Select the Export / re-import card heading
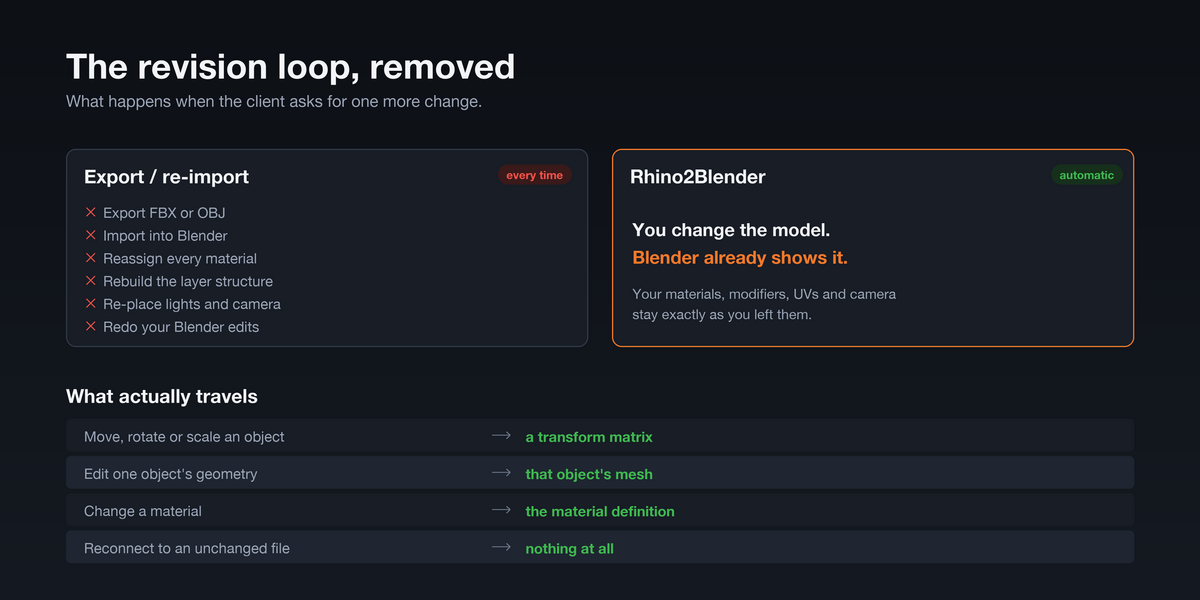Image resolution: width=1200 pixels, height=600 pixels. pos(167,177)
